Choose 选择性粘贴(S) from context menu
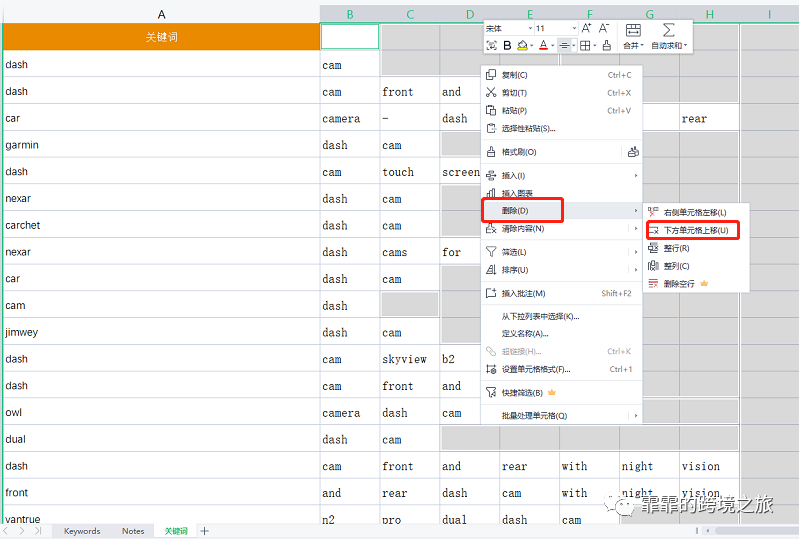This screenshot has width=799, height=539. (x=562, y=128)
